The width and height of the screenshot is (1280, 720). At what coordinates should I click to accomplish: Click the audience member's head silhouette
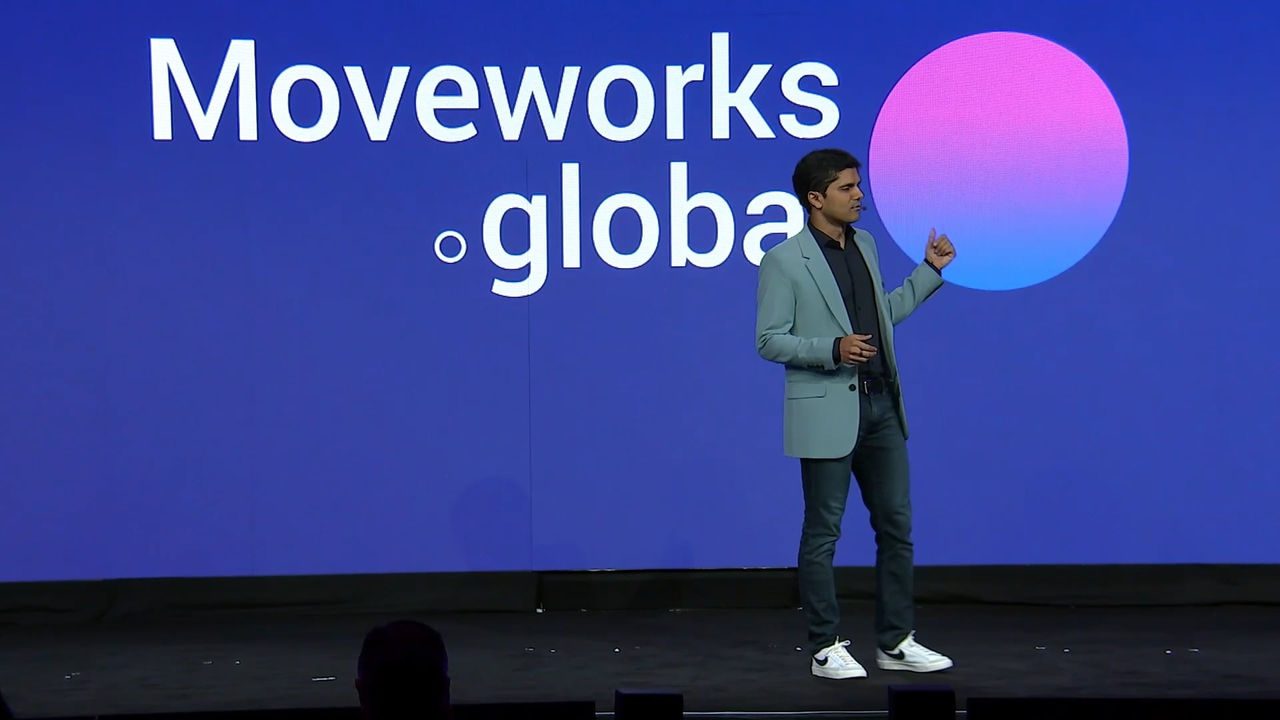402,665
